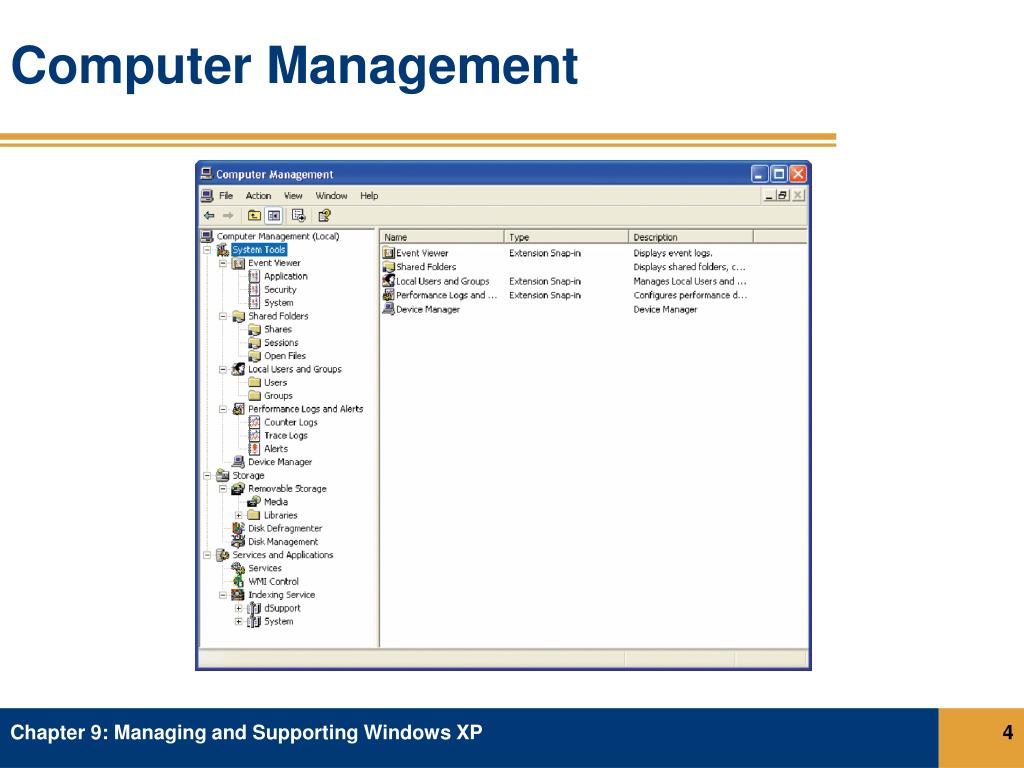The height and width of the screenshot is (768, 1024).
Task: Collapse the Local Users and Groups node
Action: [x=223, y=369]
